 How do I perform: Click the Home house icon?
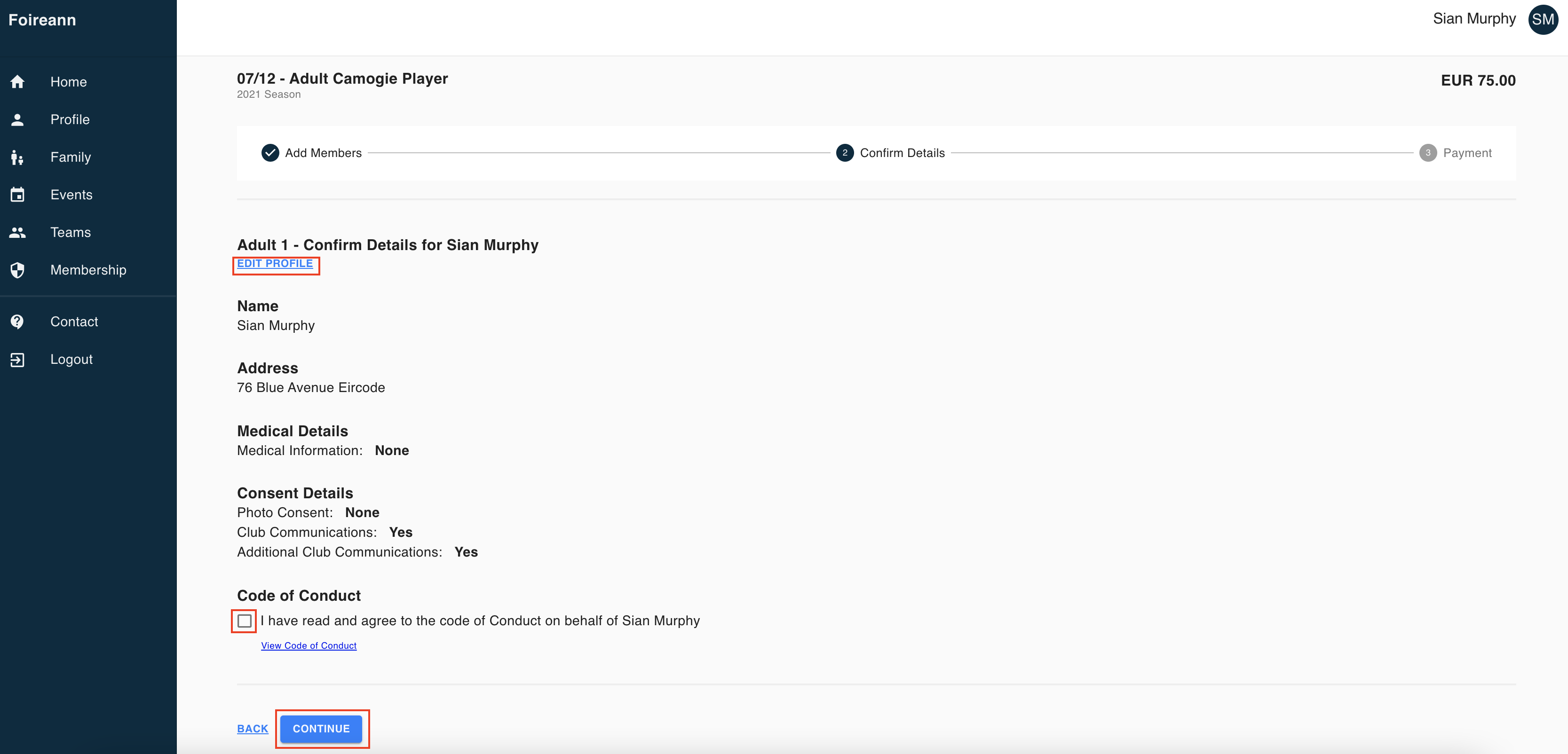[x=17, y=81]
